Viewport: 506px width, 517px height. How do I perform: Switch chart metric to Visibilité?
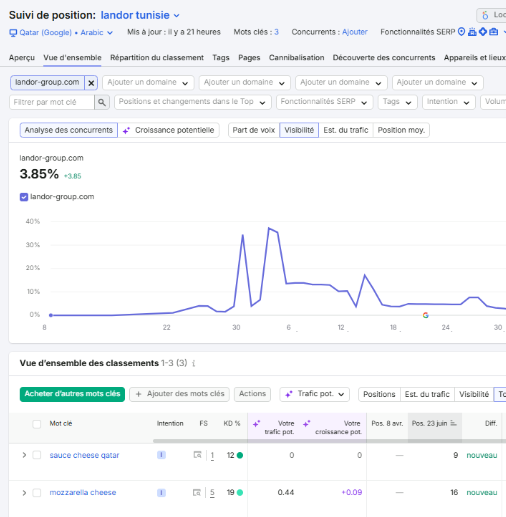coord(299,130)
